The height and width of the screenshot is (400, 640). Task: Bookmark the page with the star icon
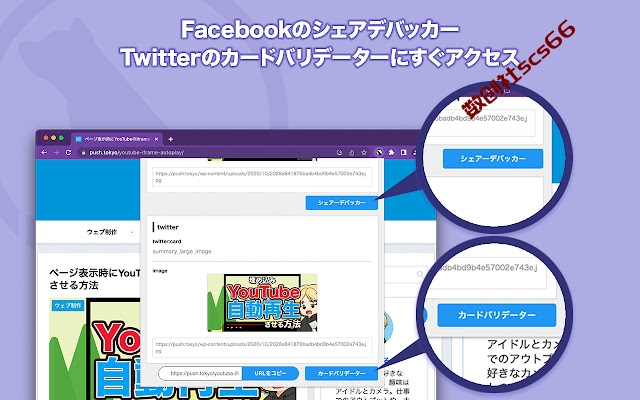point(364,152)
